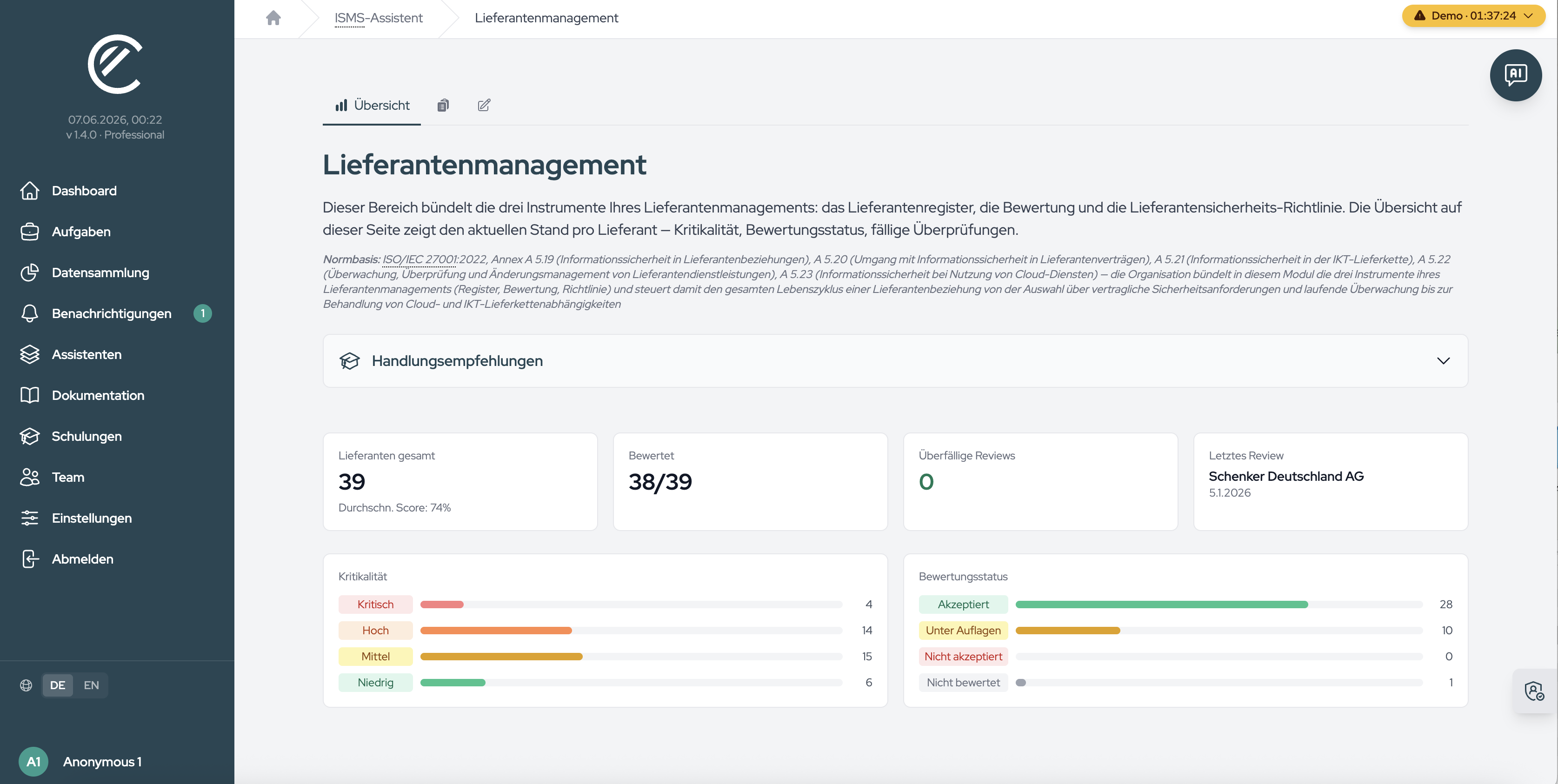Click the Nicht akzeptiert status label
Screen dimensions: 1558x784
click(964, 657)
